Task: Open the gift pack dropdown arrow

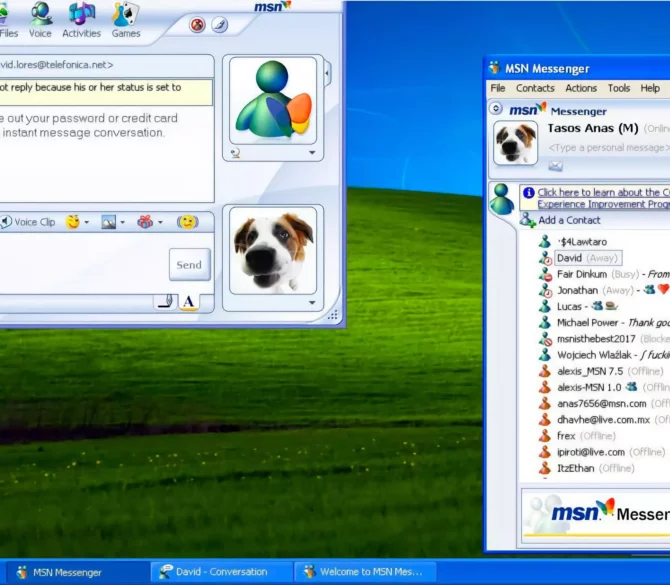Action: (161, 222)
